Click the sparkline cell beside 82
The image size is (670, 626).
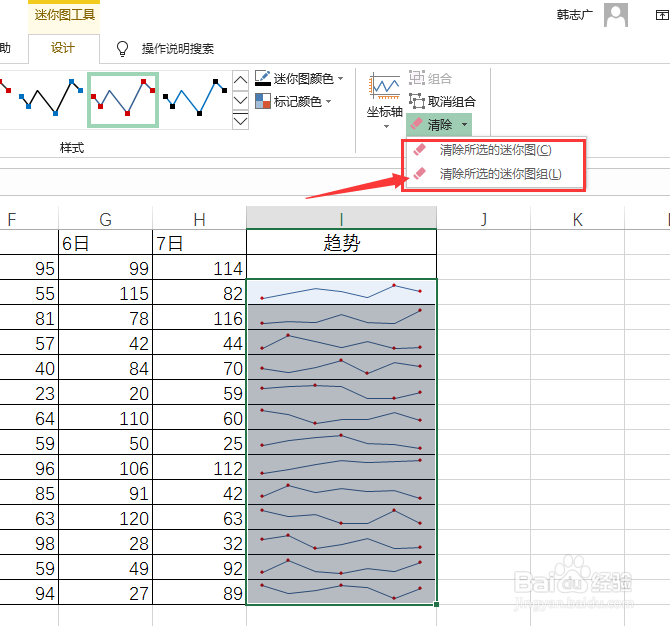pos(341,292)
